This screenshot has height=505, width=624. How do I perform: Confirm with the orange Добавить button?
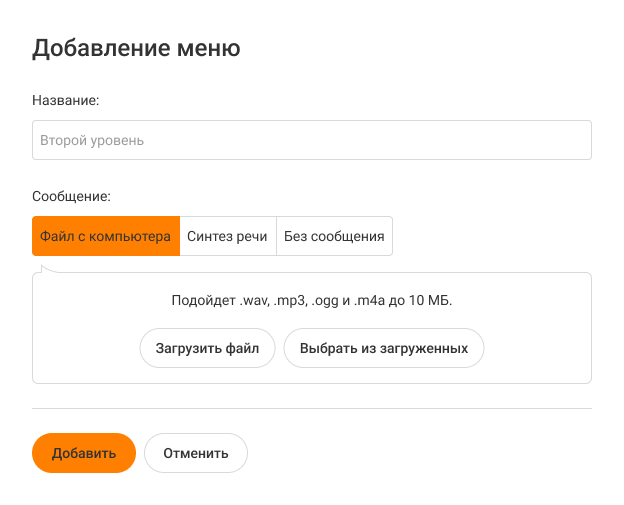[x=84, y=453]
